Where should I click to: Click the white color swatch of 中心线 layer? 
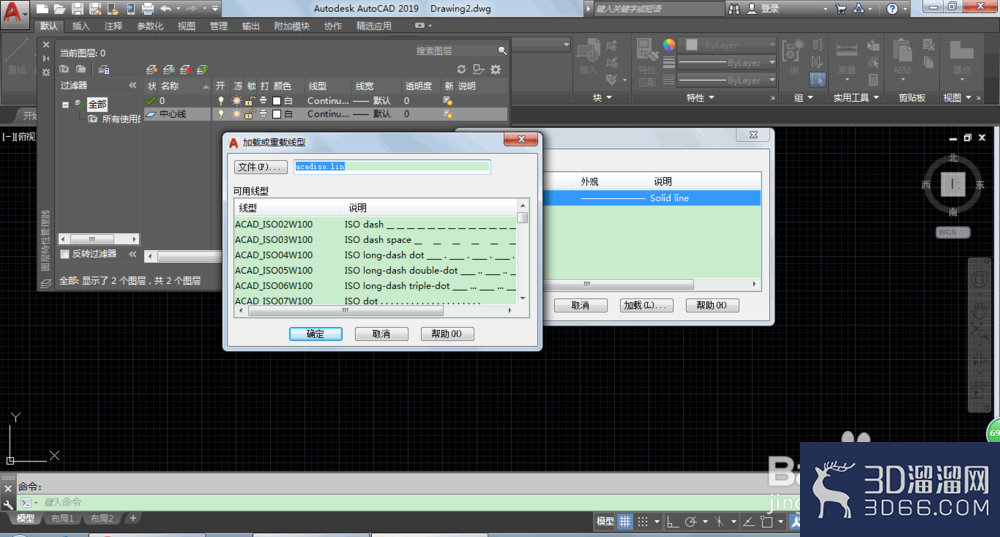click(277, 114)
